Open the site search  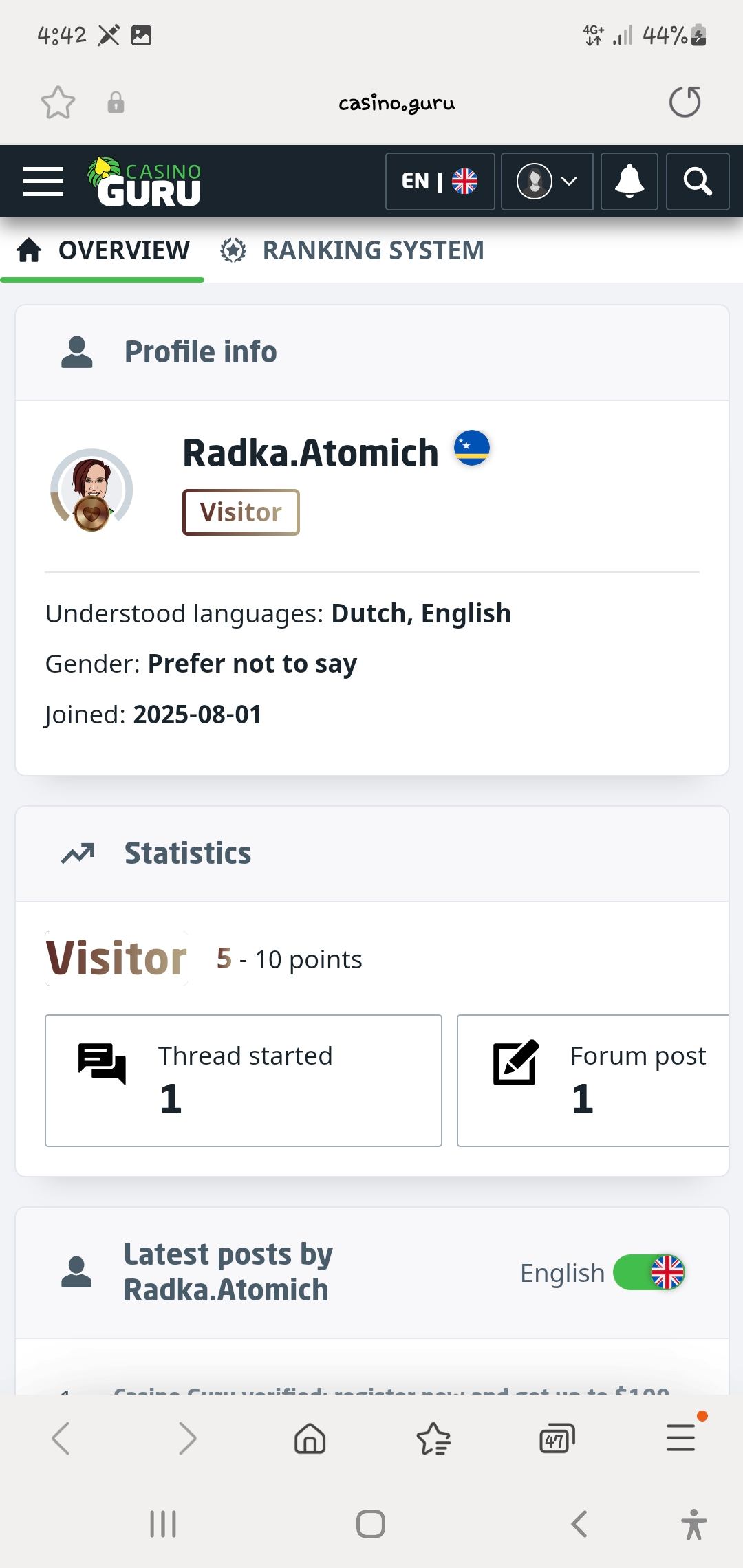(697, 182)
